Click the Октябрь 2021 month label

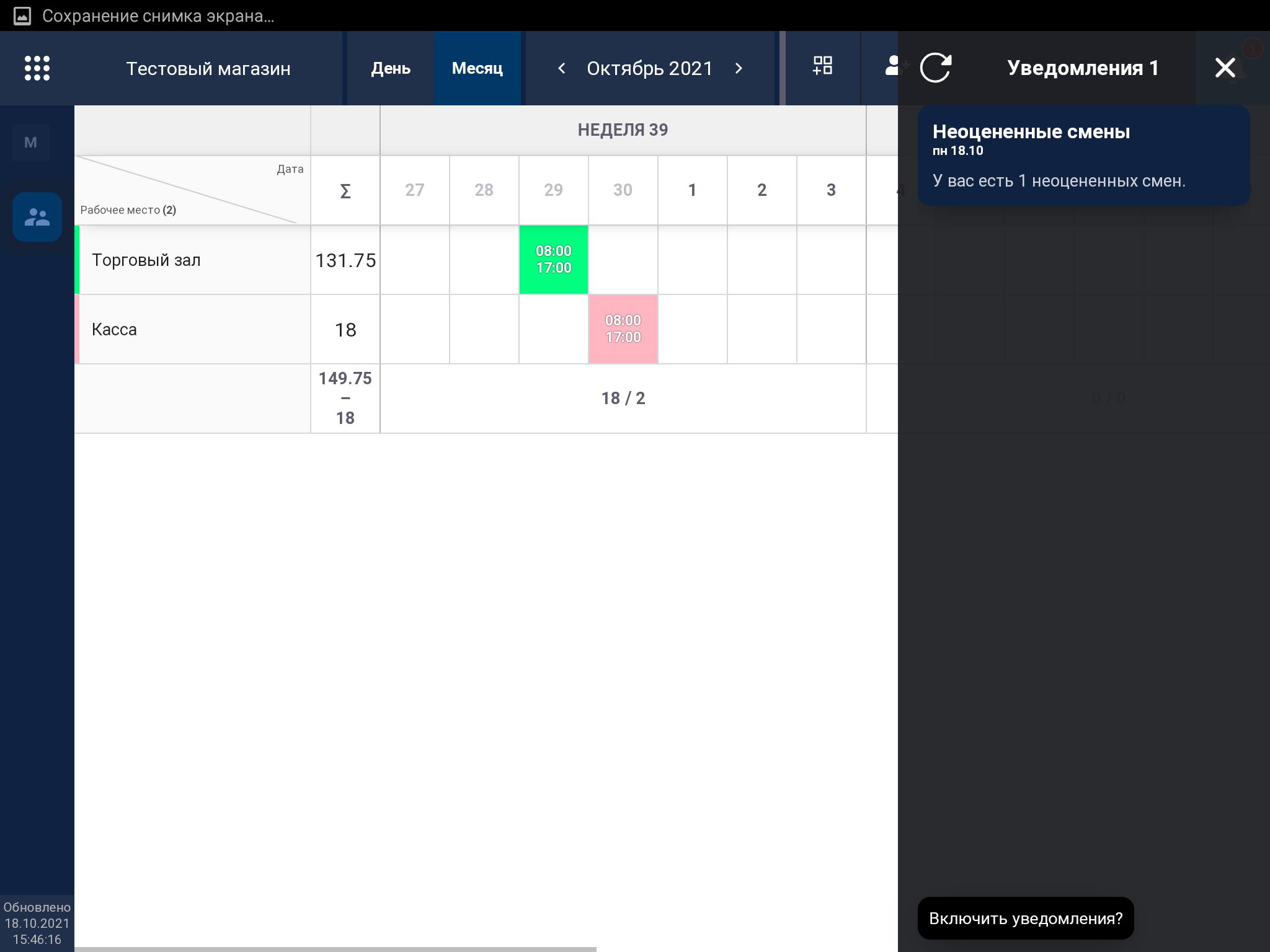tap(650, 68)
